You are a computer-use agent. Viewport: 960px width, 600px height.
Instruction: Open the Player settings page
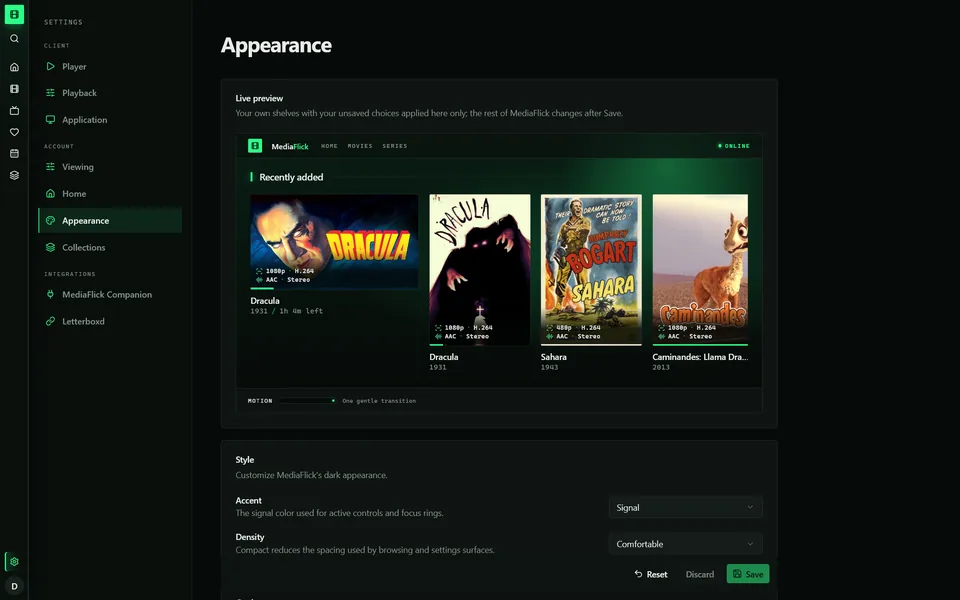click(110, 66)
